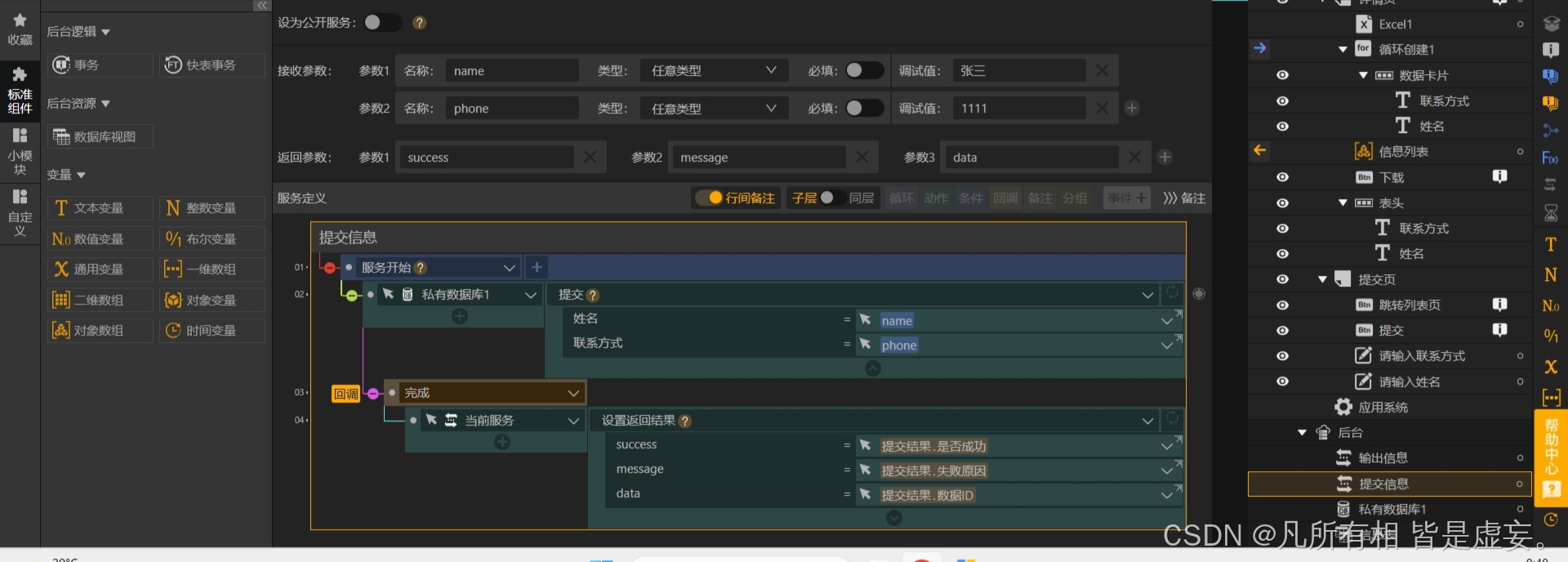Collapse the left component panel
The image size is (1568, 562).
coord(261,6)
